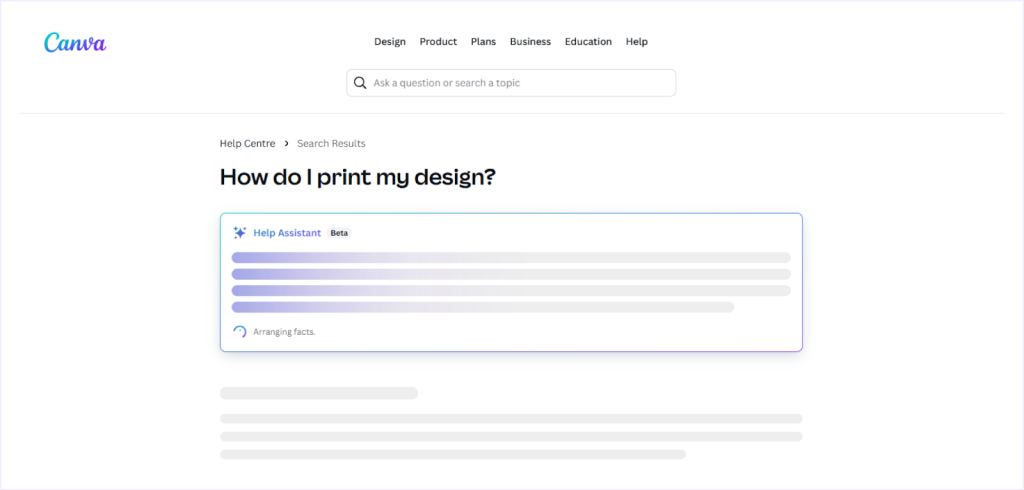Open the Education navigation item

click(x=588, y=42)
